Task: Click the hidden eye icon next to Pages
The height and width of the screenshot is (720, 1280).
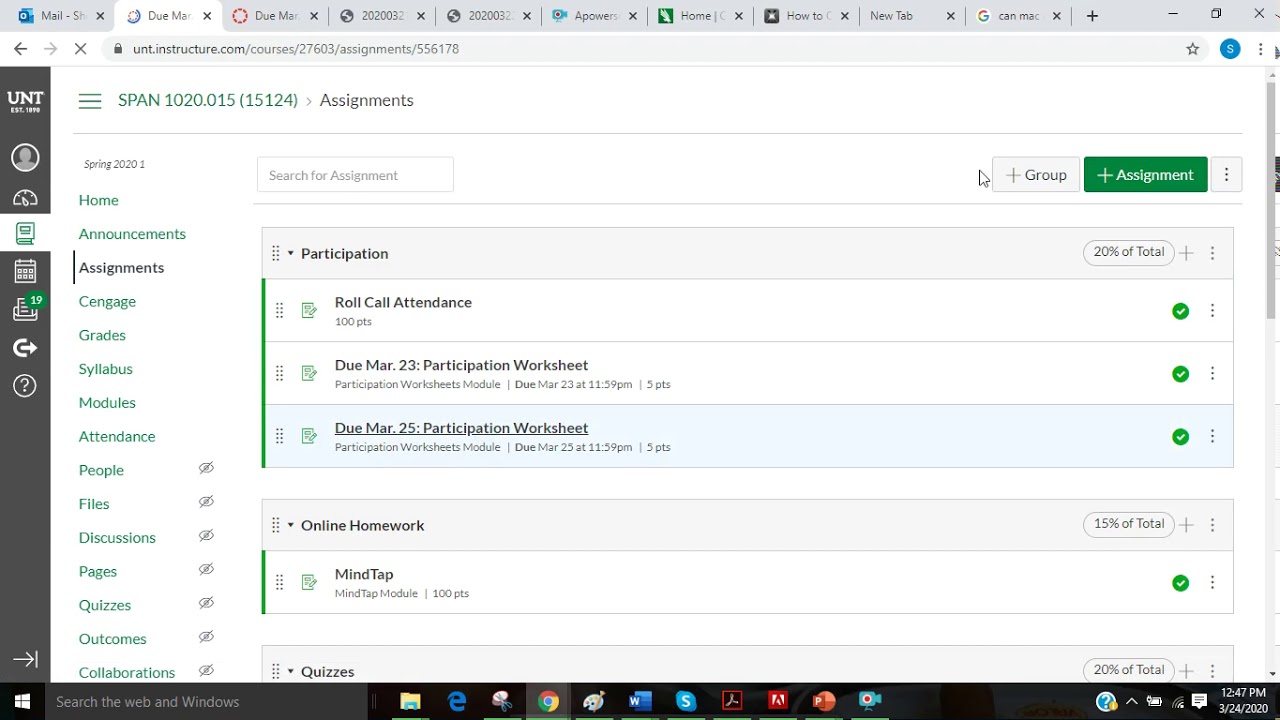Action: (206, 570)
